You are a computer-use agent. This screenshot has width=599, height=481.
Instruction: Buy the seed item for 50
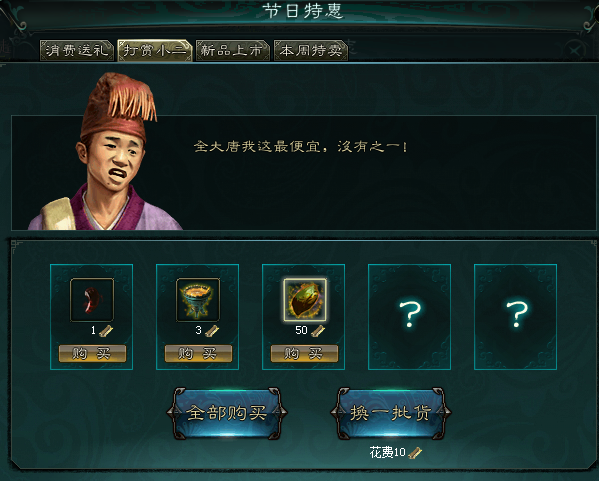pos(304,354)
